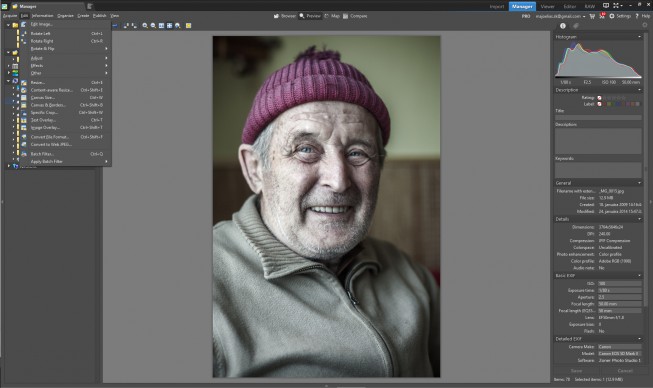Show the Information panel with the info icon
Viewport: 653px width, 388px height.
(563, 26)
